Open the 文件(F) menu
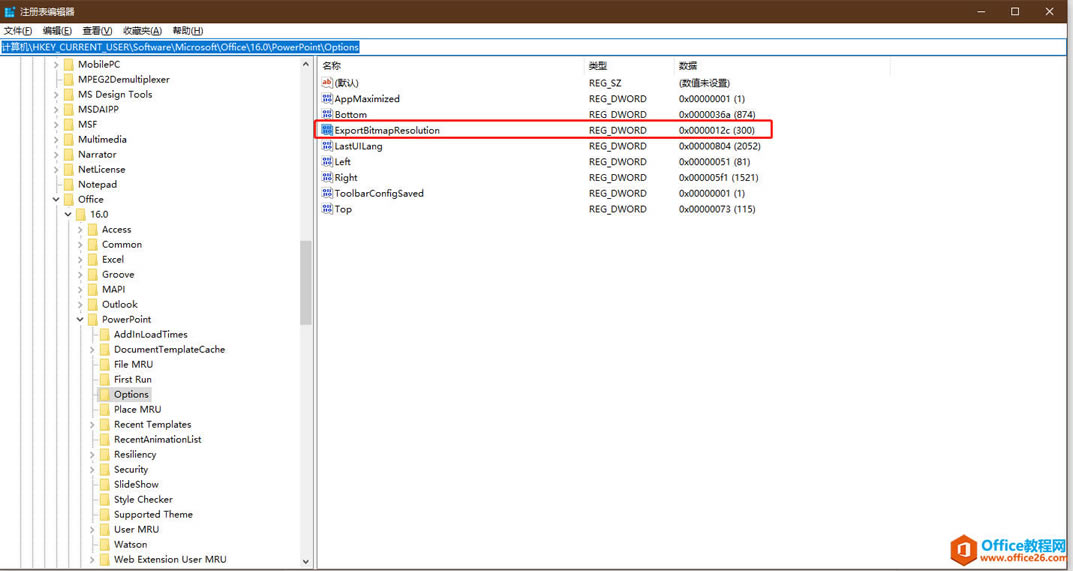Screen dimensions: 1073x571 pyautogui.click(x=18, y=31)
